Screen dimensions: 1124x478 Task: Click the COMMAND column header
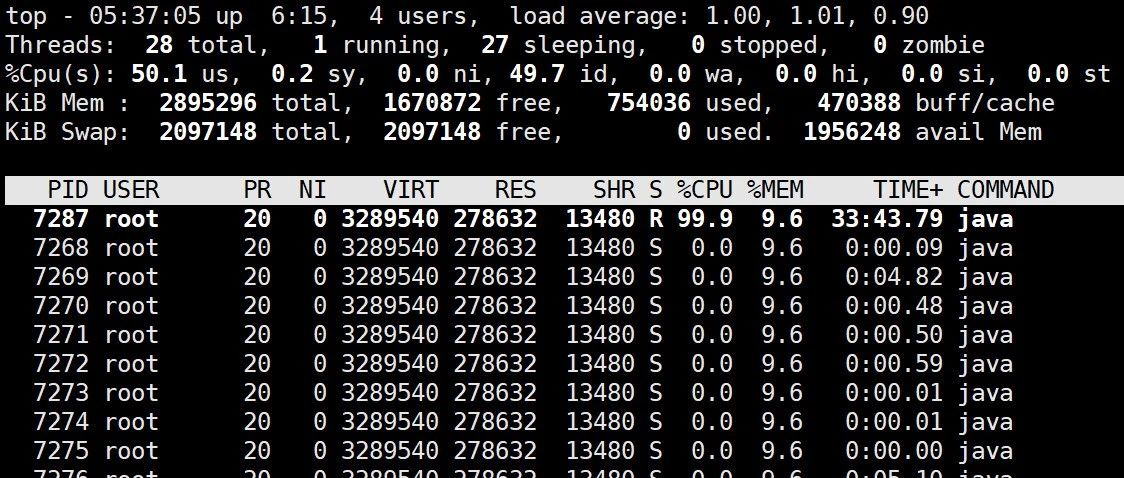click(x=1006, y=190)
